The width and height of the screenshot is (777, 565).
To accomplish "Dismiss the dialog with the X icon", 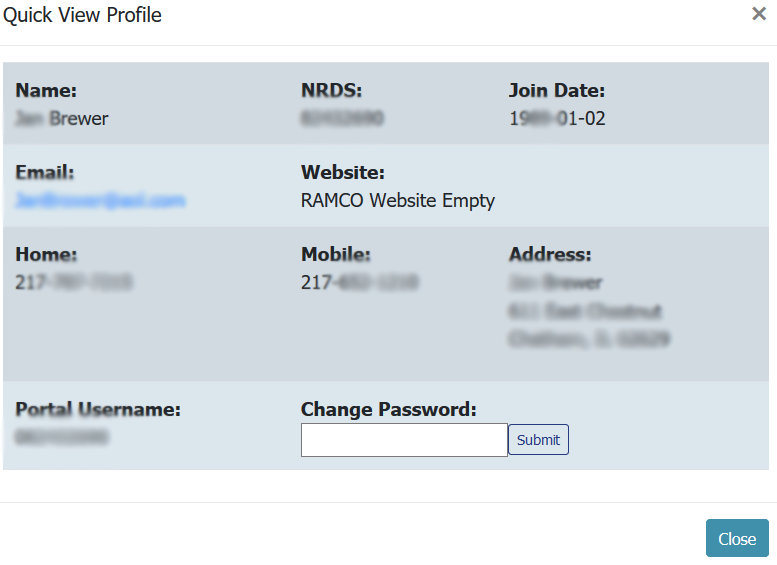I will (759, 14).
